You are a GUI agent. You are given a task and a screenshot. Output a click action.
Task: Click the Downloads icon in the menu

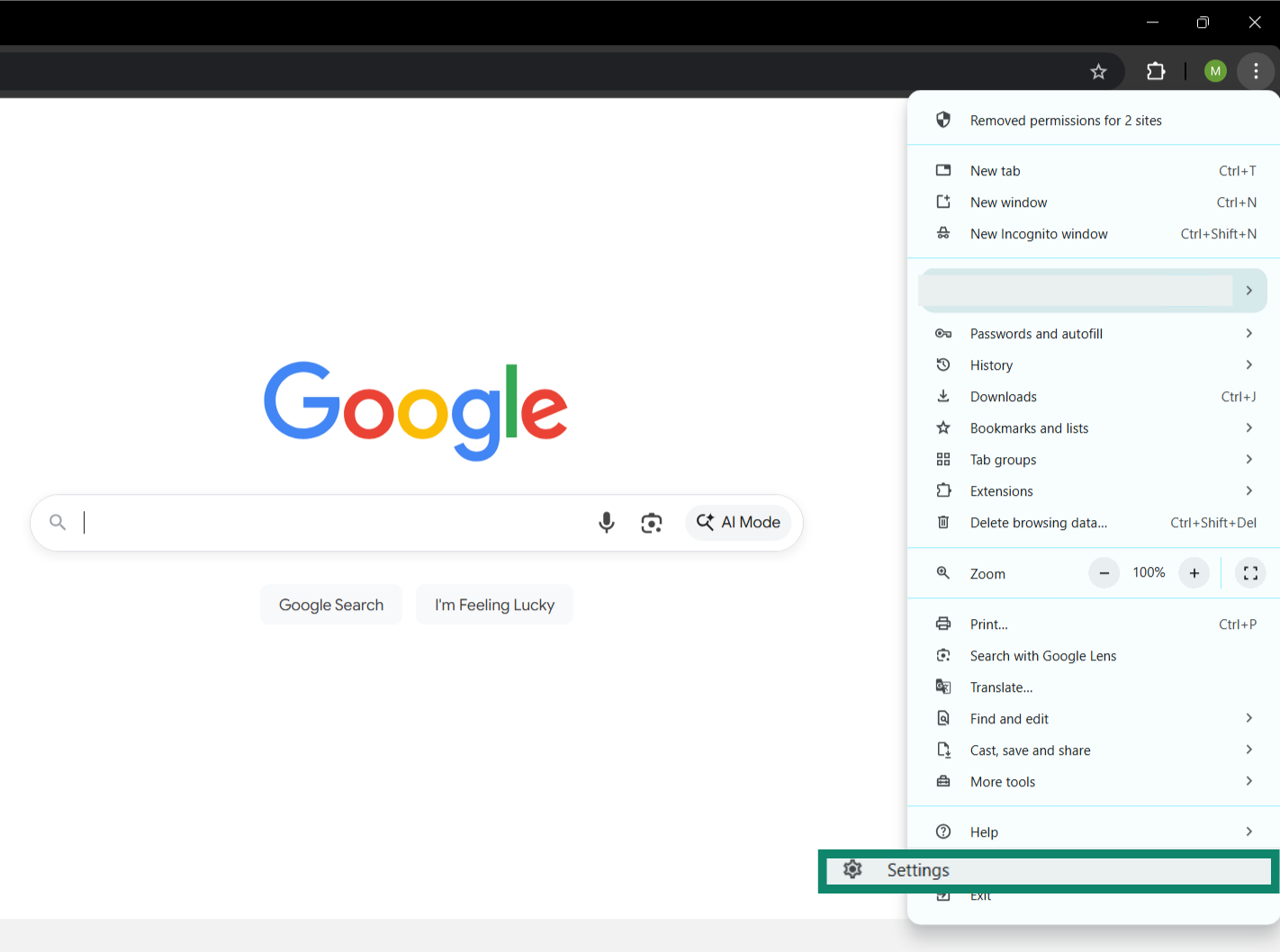(943, 396)
